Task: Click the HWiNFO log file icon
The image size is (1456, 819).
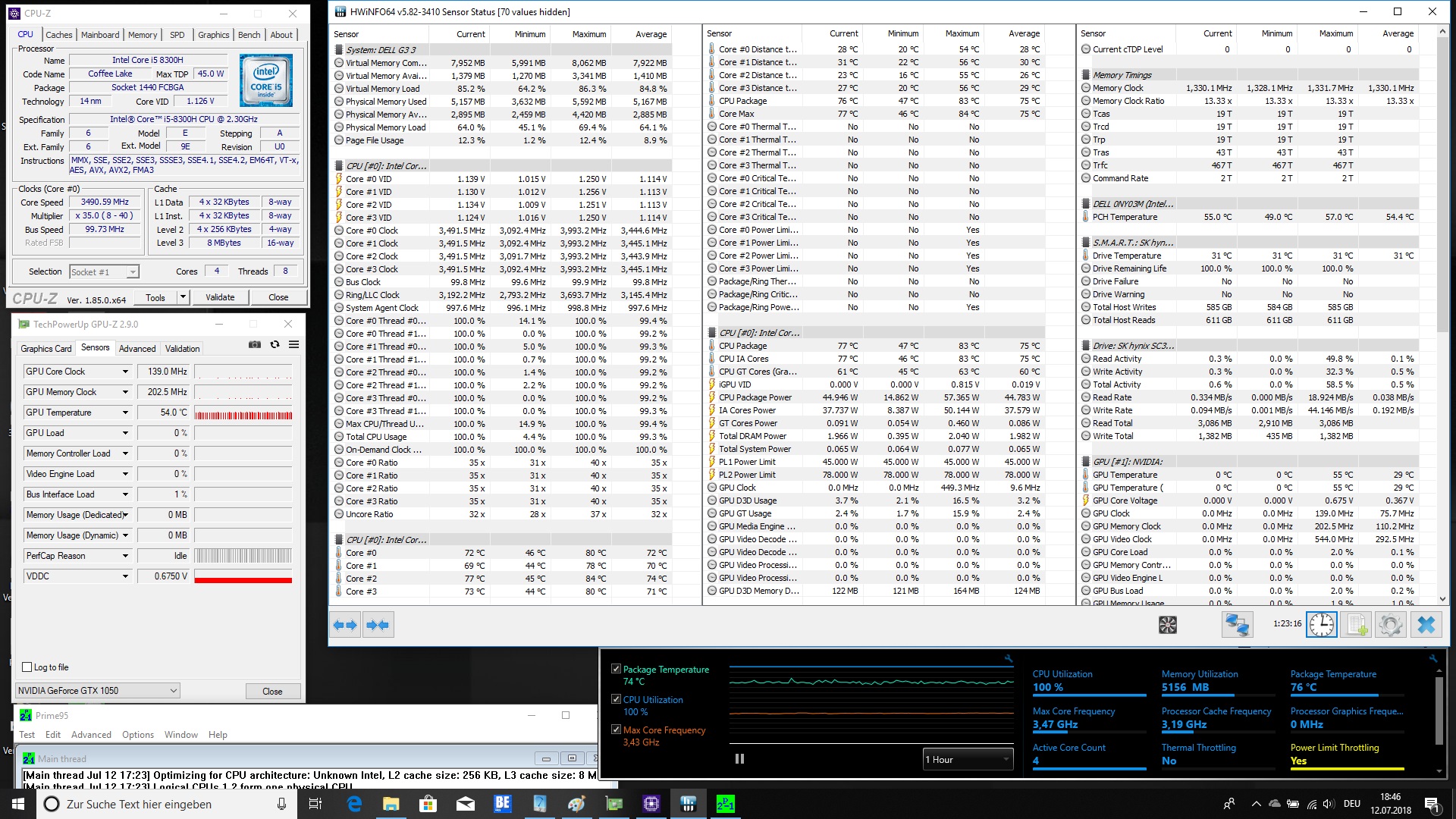Action: 1355,625
